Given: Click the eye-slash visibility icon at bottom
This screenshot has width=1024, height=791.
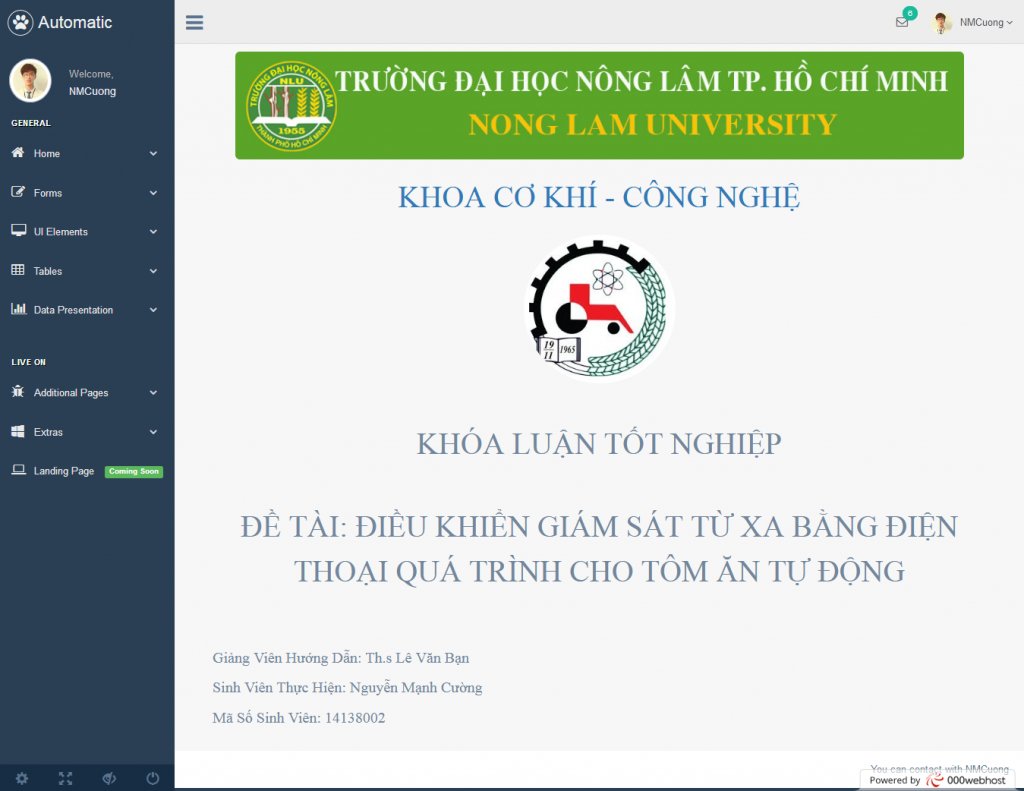Looking at the screenshot, I should point(109,778).
